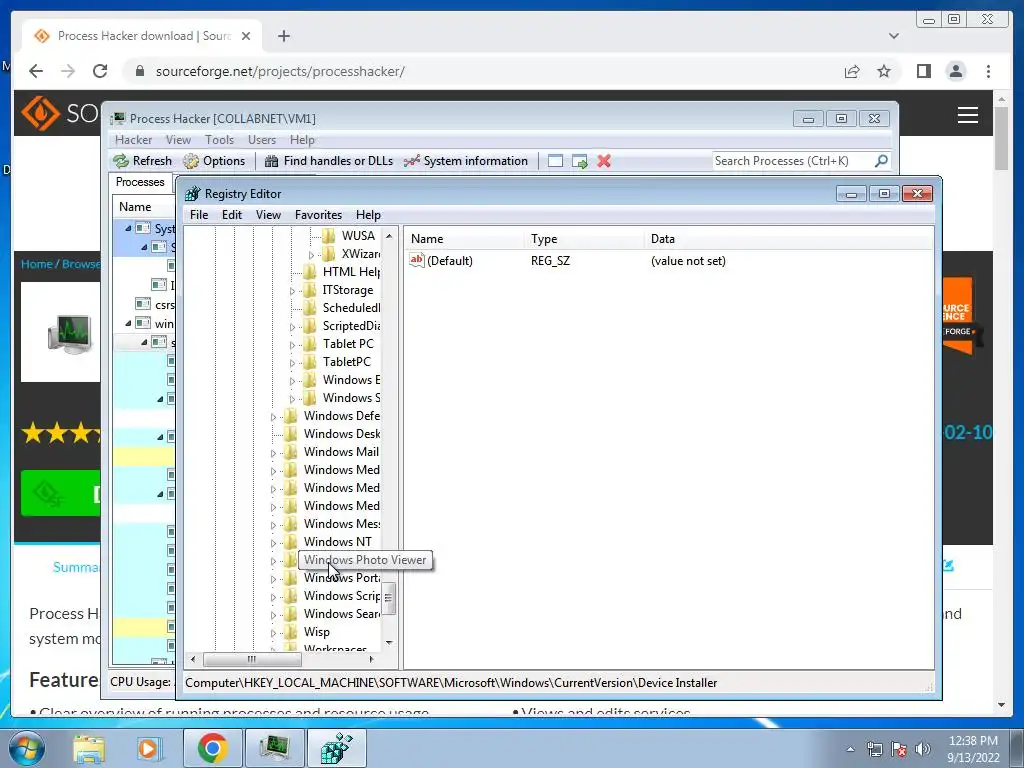Click the Type column header
Screen dimensions: 1024x768
coord(584,239)
